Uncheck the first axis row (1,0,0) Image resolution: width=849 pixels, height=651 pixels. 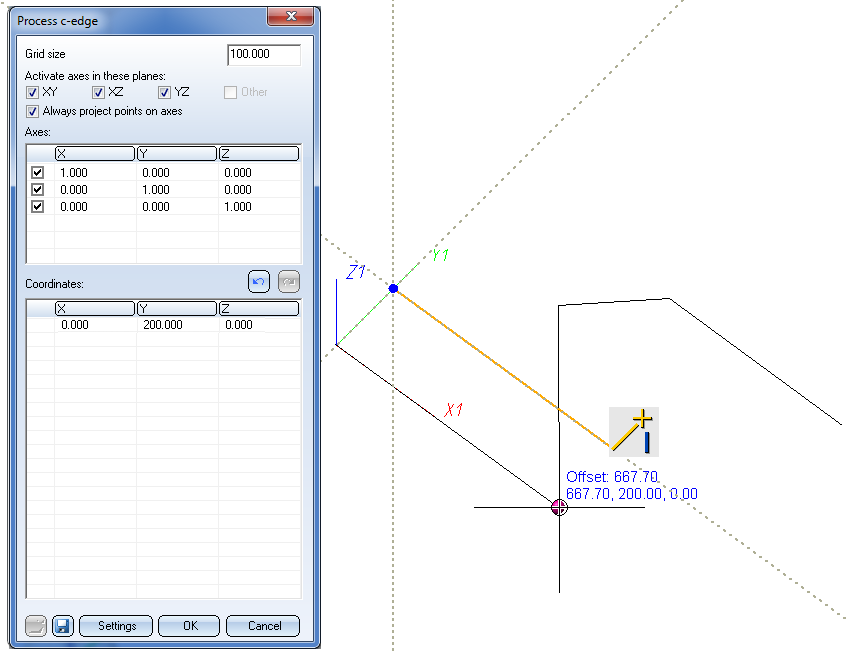pos(38,172)
